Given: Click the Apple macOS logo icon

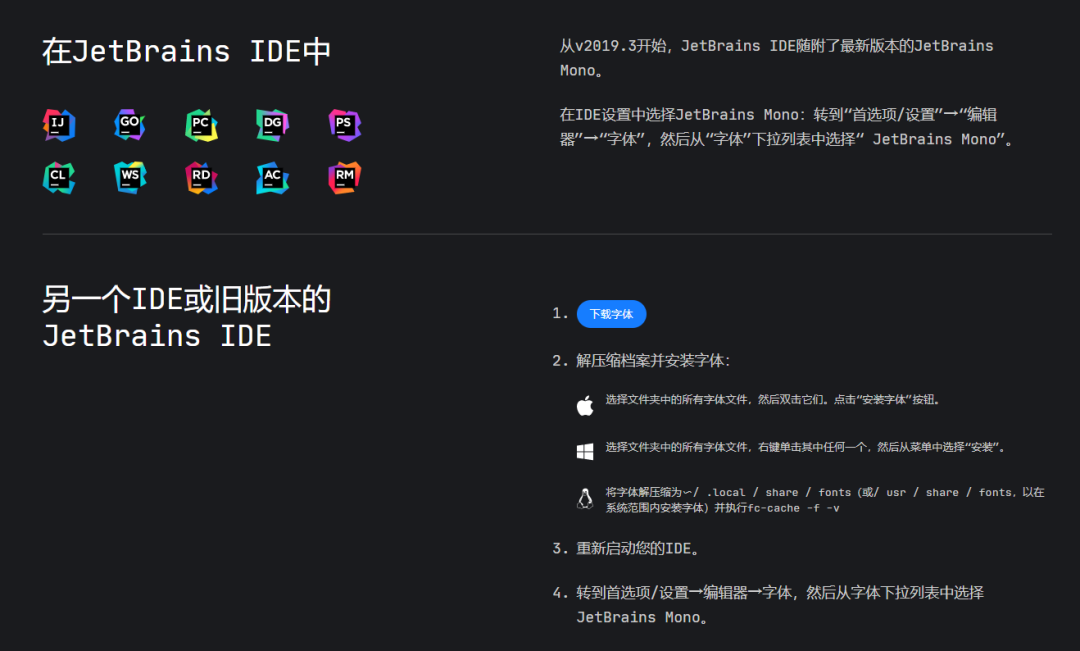Looking at the screenshot, I should pos(585,406).
